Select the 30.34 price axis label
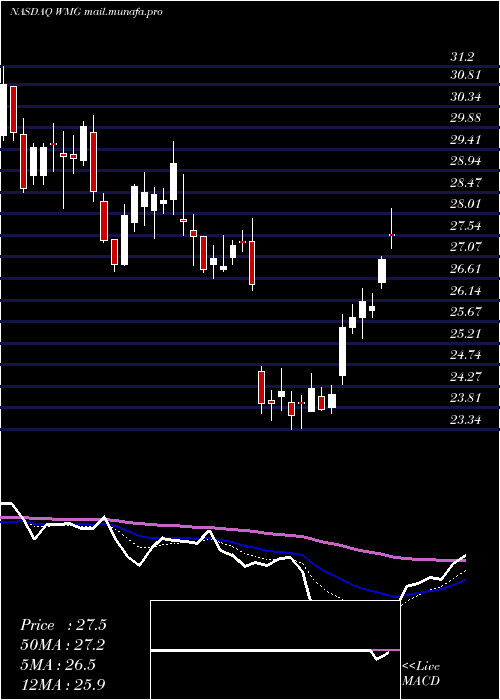The width and height of the screenshot is (500, 700). pos(466,96)
